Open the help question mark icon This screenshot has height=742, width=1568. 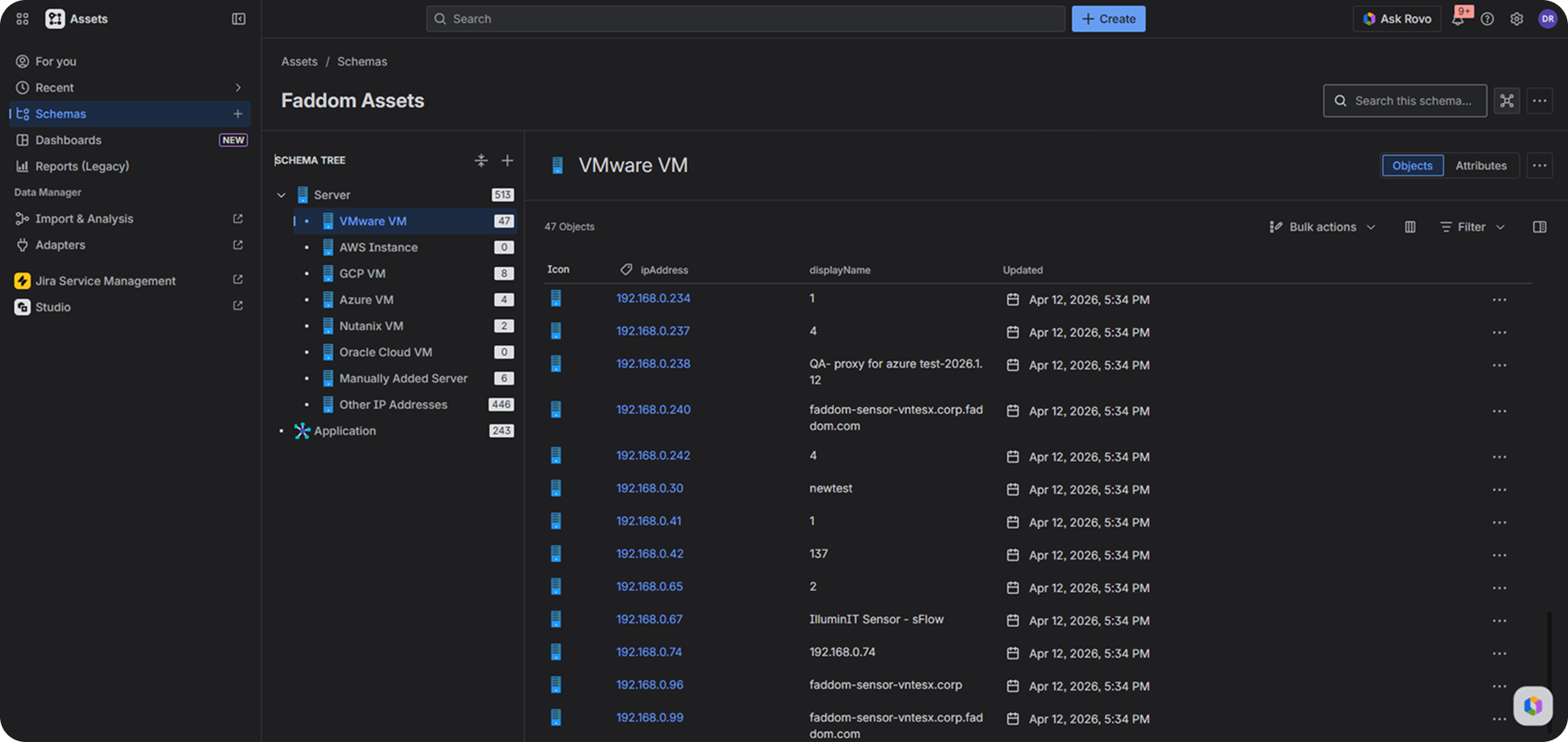(x=1487, y=19)
